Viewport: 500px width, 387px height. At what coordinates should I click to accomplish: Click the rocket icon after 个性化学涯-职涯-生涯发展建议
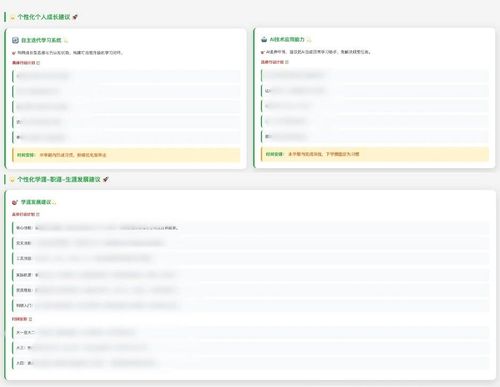pyautogui.click(x=106, y=179)
